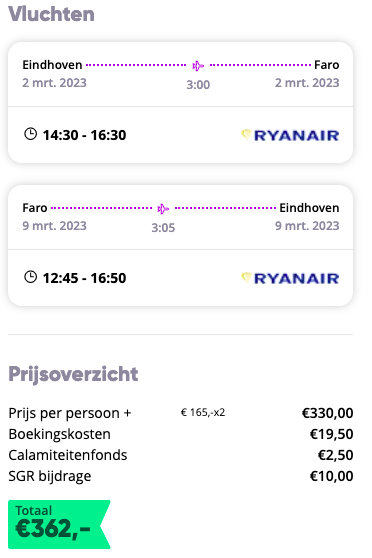This screenshot has width=372, height=558.
Task: Click the Ryanair logo on the outbound flight
Action: [290, 135]
